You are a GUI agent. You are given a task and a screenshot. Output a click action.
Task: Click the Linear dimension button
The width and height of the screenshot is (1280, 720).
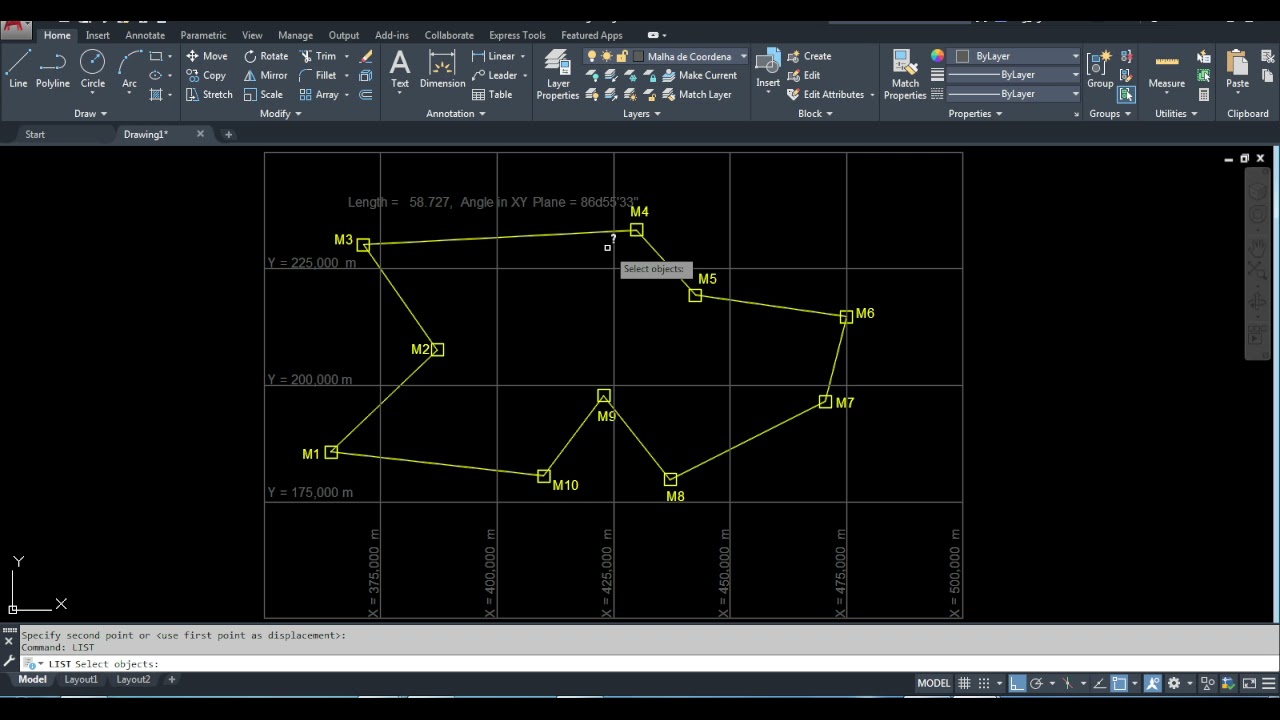(x=493, y=56)
